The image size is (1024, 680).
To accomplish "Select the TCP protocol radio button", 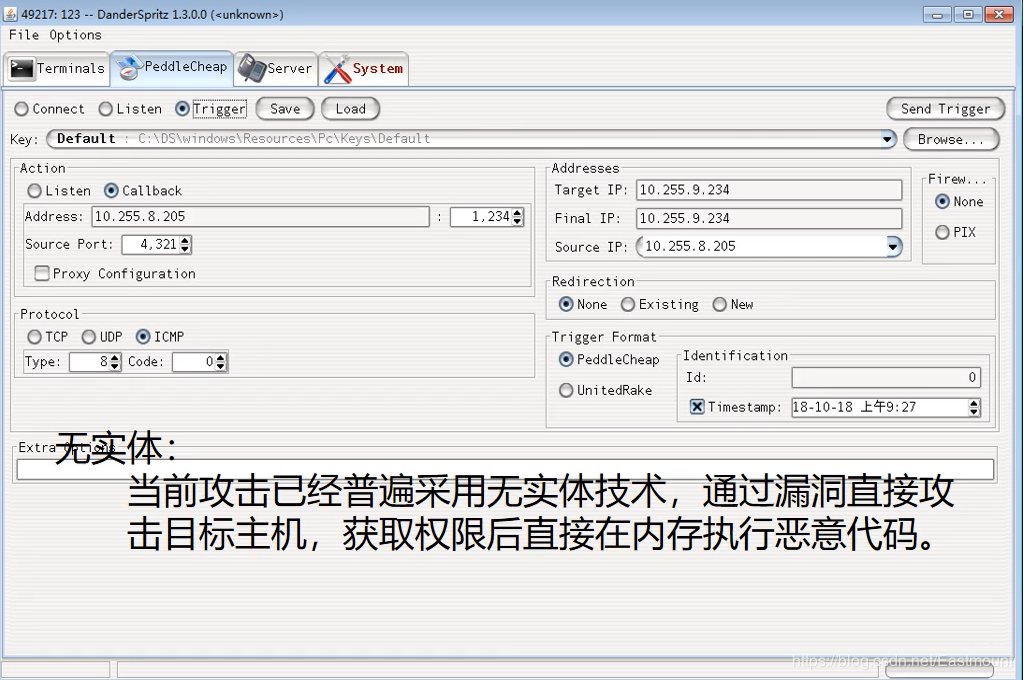I will point(34,337).
